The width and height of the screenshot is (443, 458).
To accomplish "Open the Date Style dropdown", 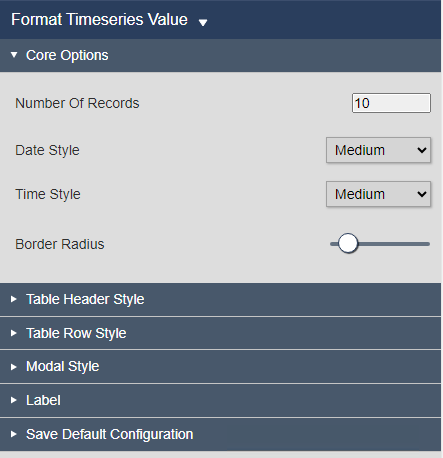I will click(378, 150).
